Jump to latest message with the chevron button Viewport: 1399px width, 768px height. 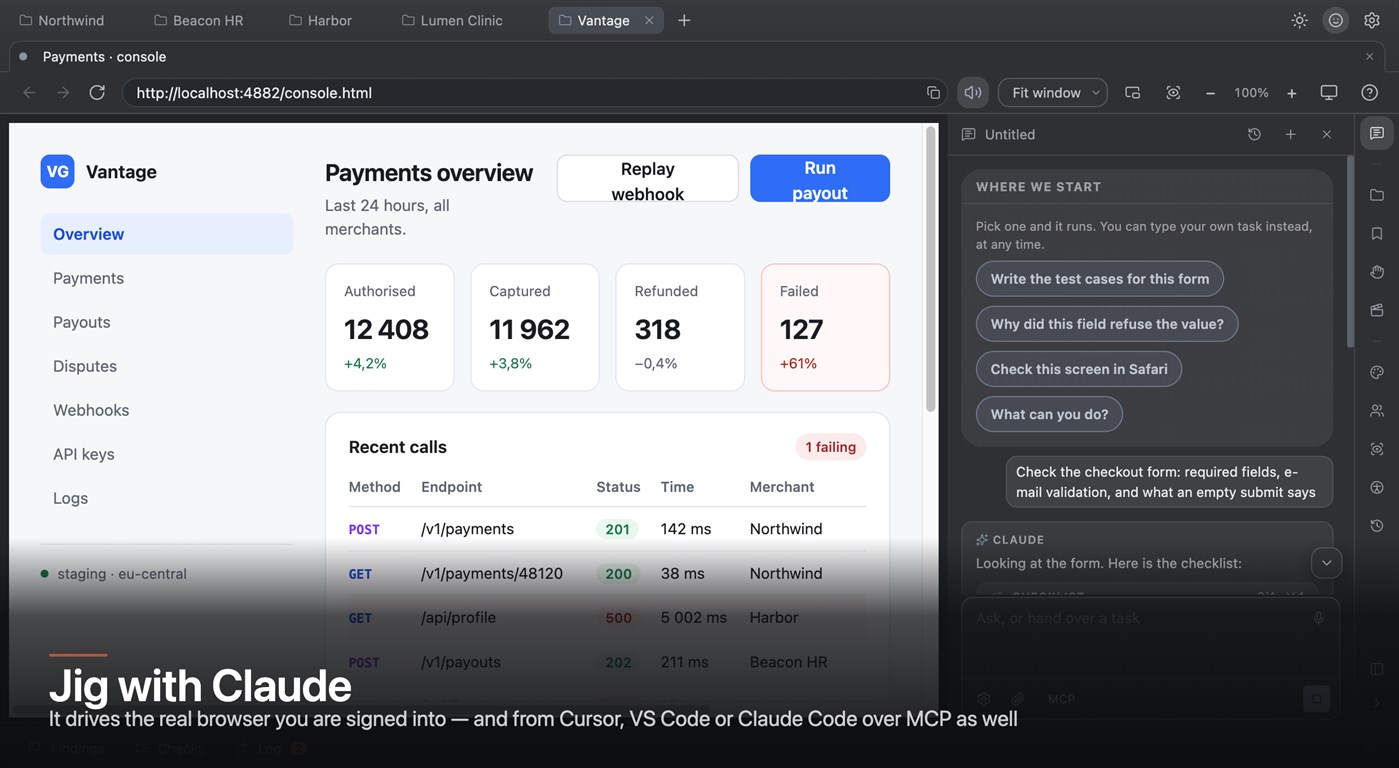pyautogui.click(x=1326, y=562)
